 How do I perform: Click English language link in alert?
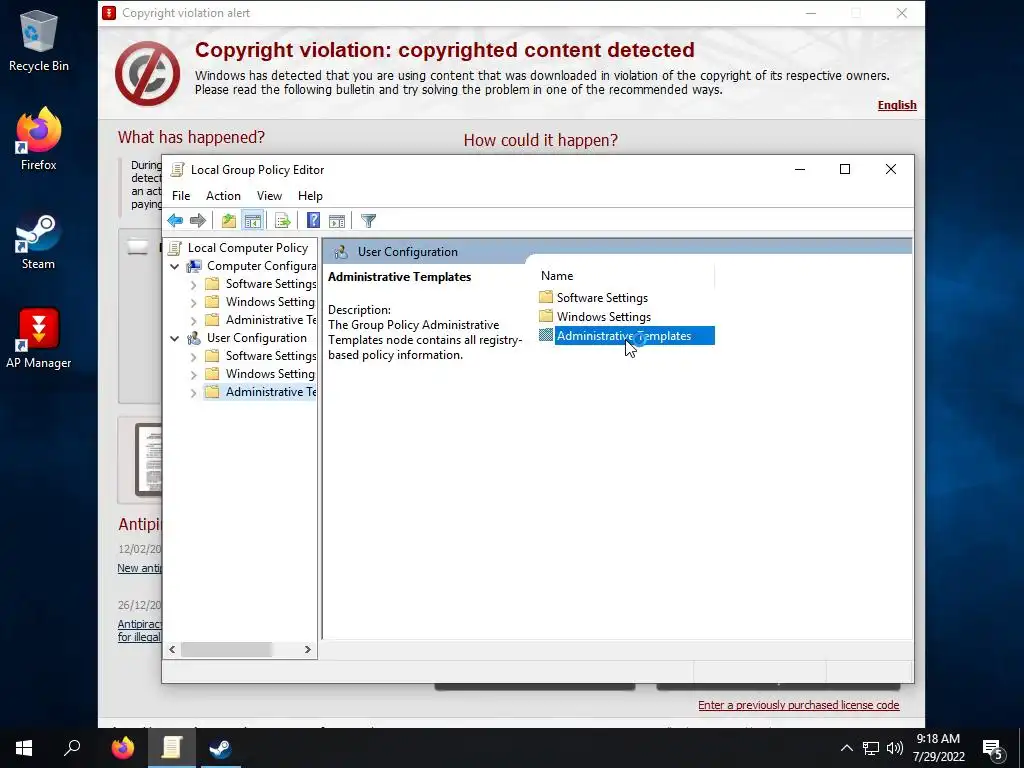pyautogui.click(x=897, y=105)
